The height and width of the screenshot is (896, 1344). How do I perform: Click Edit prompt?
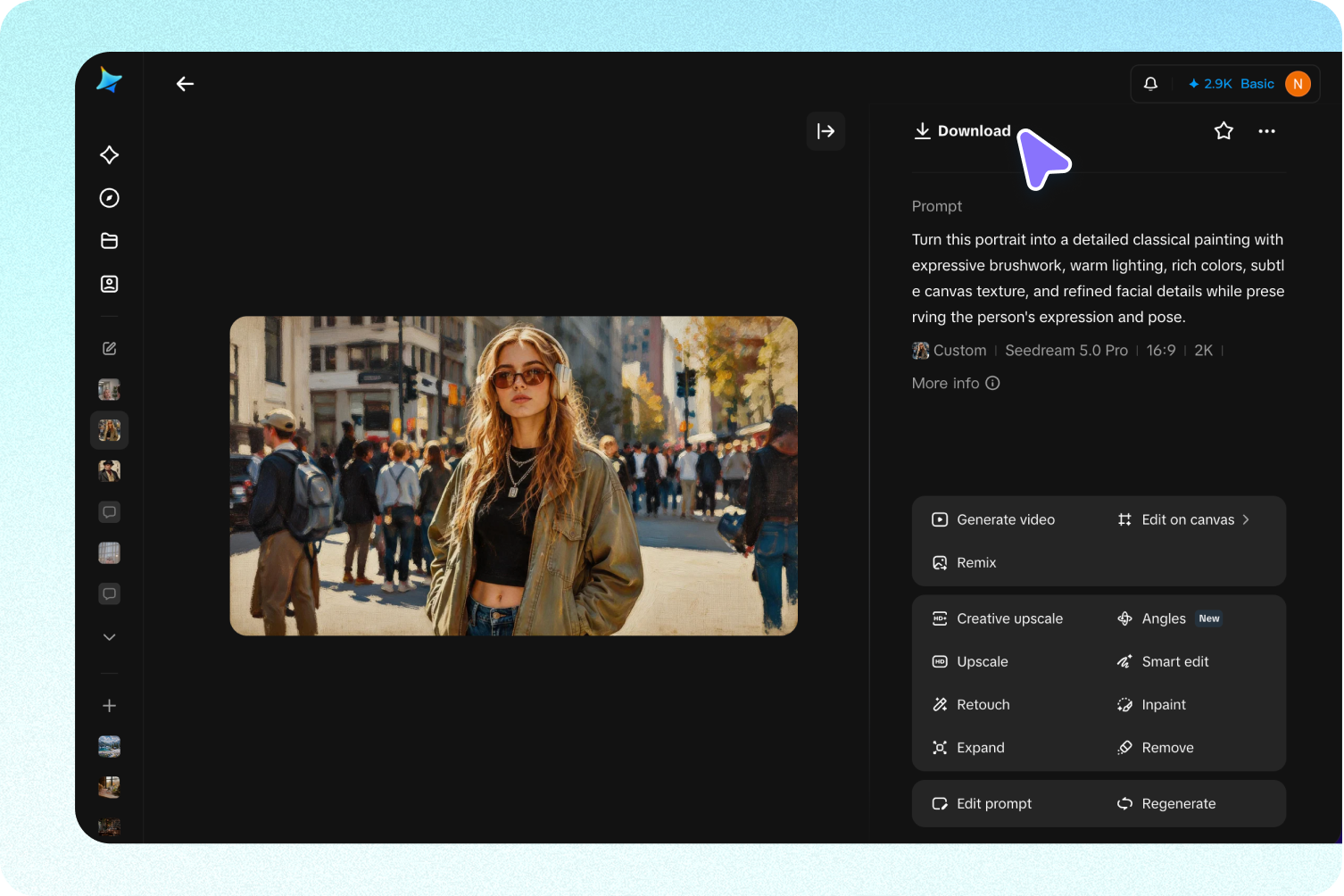tap(982, 804)
